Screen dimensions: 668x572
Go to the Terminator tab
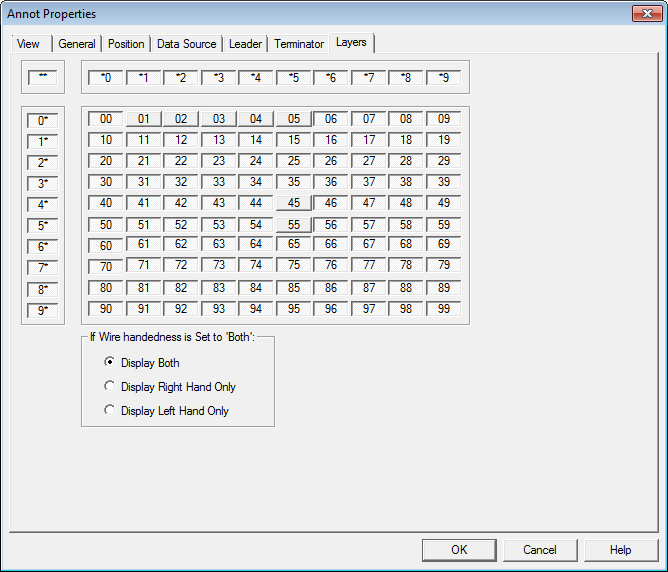click(299, 44)
